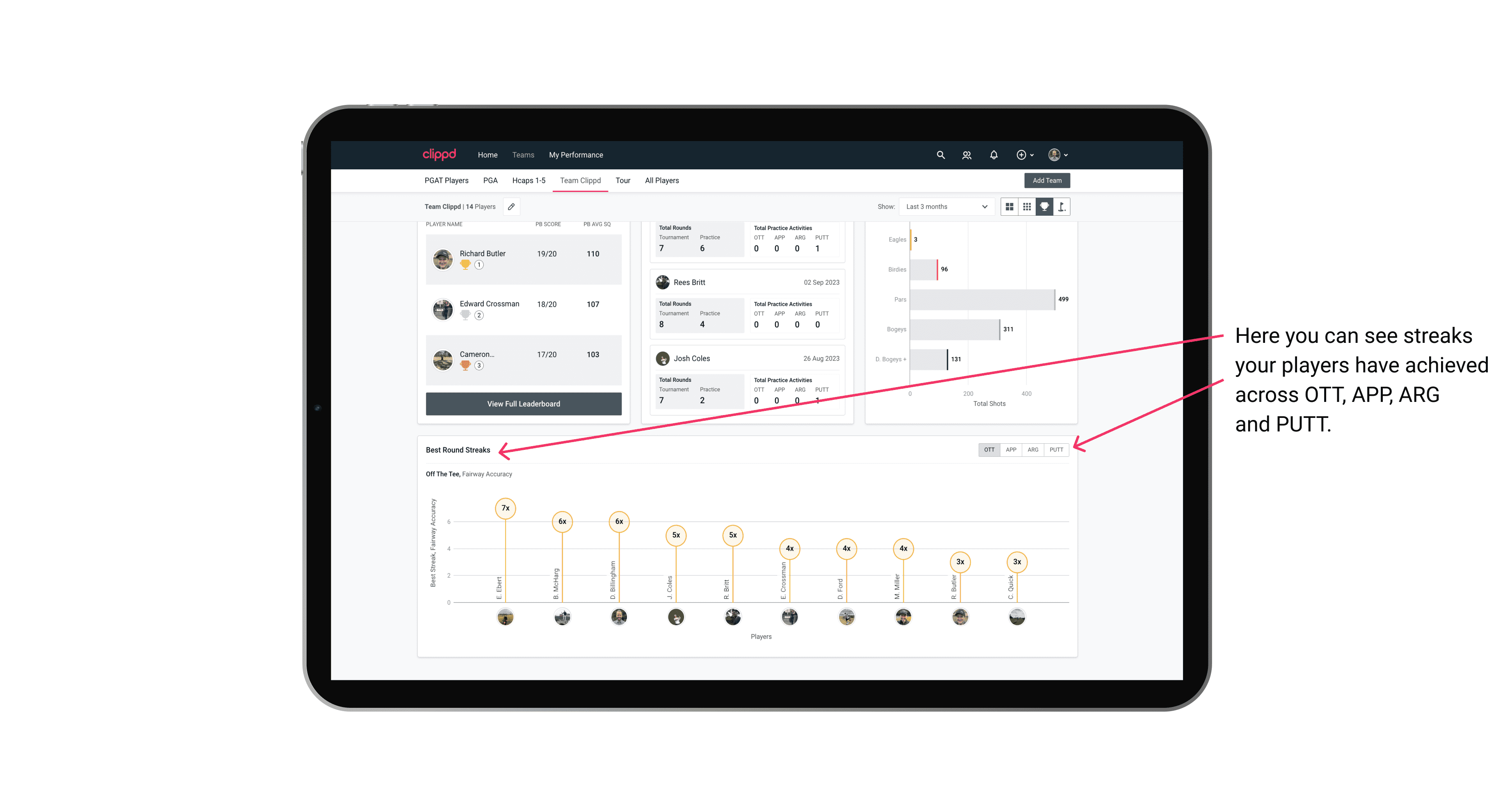Select the Tour tab
The width and height of the screenshot is (1510, 812).
(622, 181)
